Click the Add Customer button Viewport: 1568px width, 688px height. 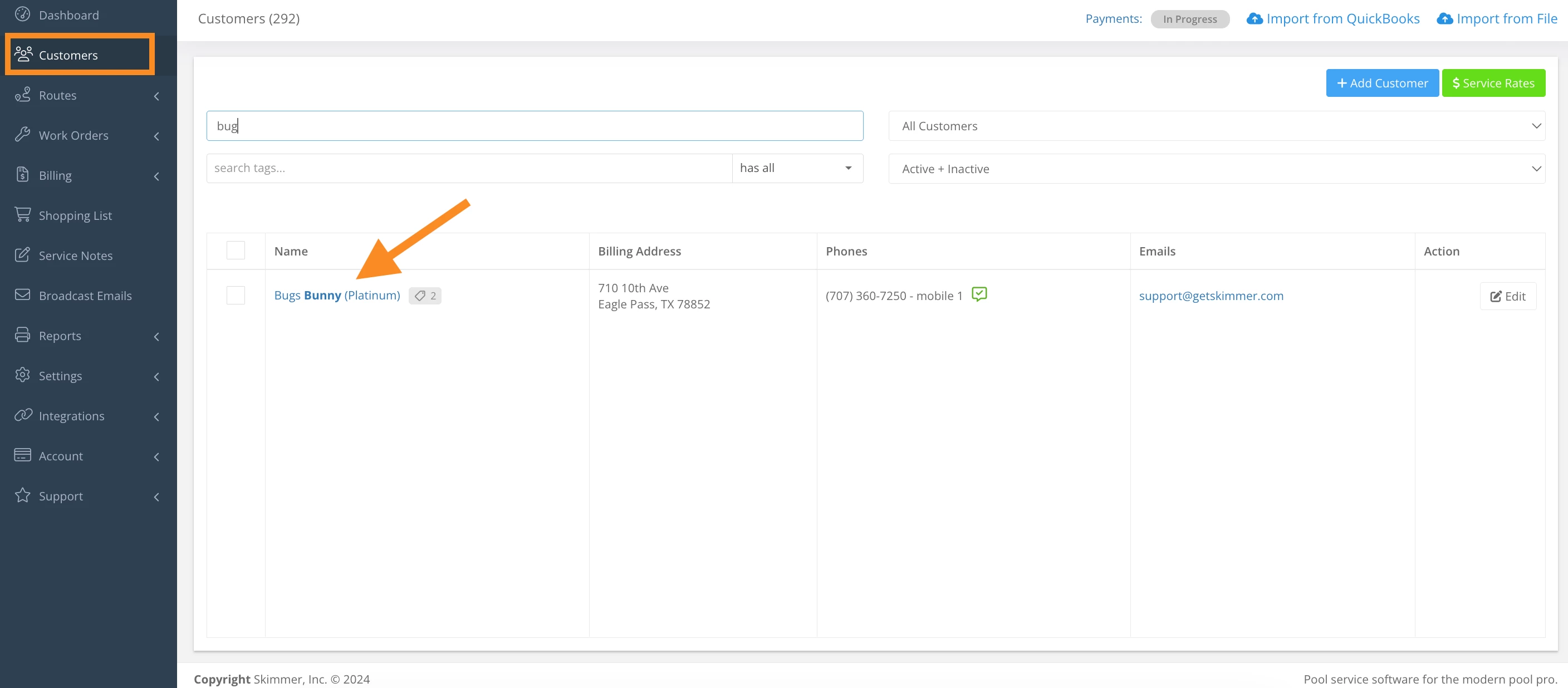pyautogui.click(x=1381, y=83)
